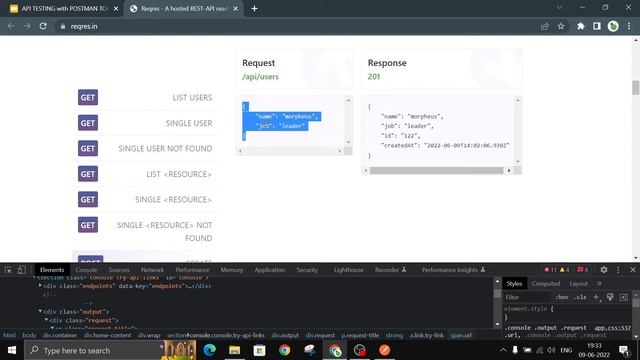The height and width of the screenshot is (360, 640).
Task: Expand the div class endpoints node
Action: click(40, 286)
